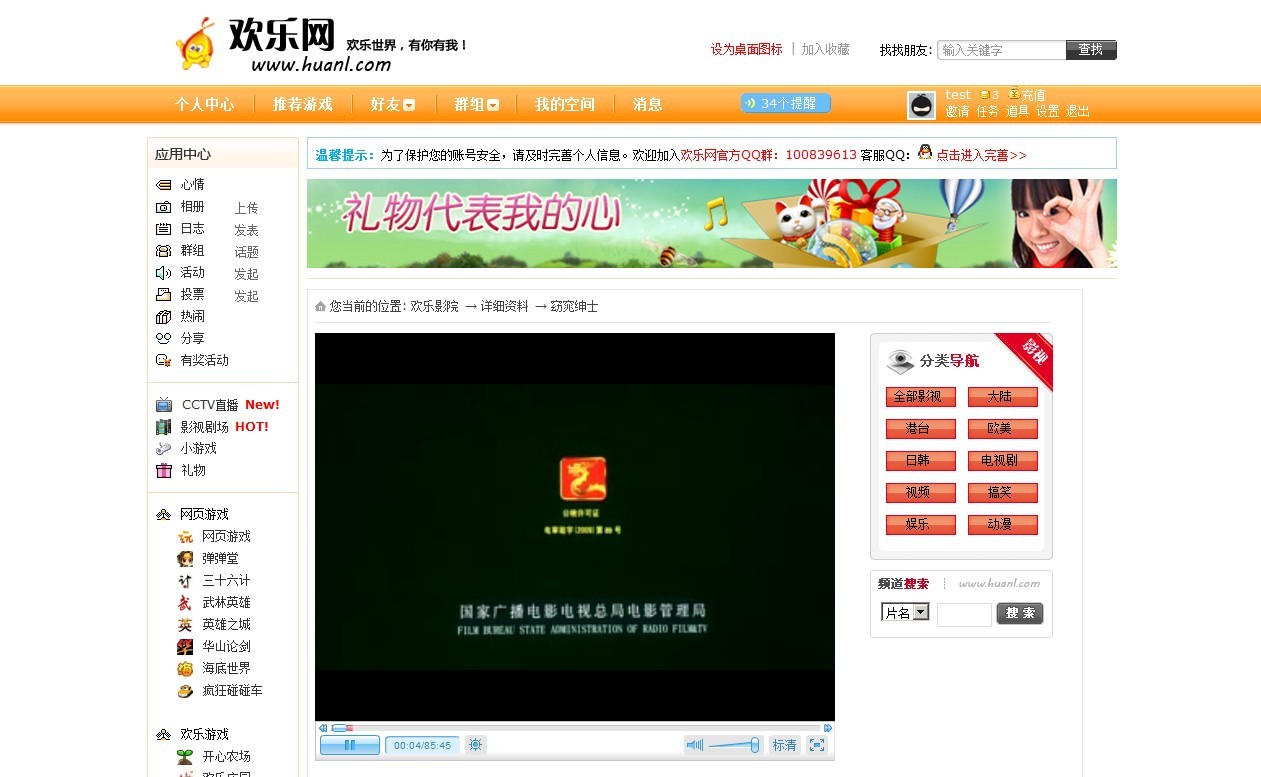The image size is (1261, 777).
Task: Click 设为桌面图标 link
Action: tap(747, 49)
